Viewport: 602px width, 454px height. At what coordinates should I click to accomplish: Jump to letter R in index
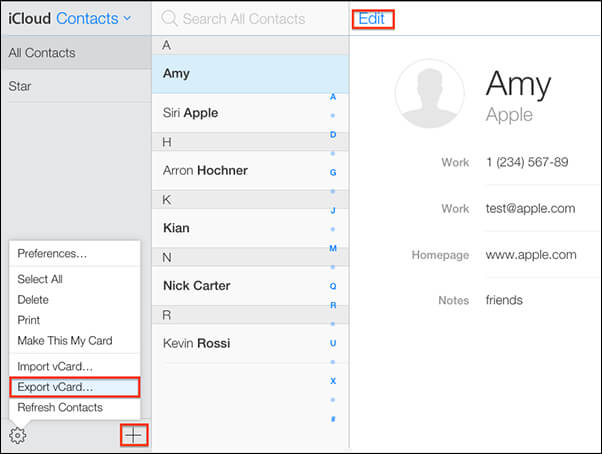(x=333, y=305)
